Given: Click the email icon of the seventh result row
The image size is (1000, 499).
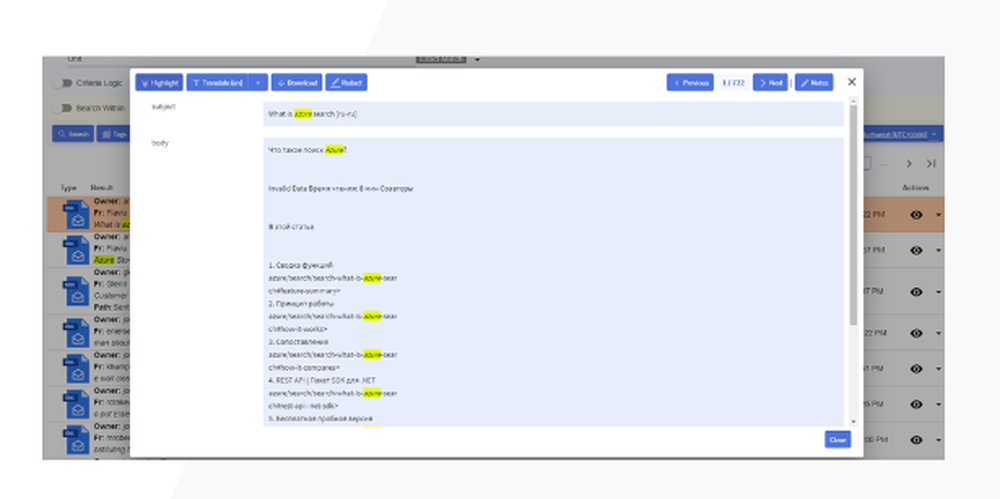Looking at the screenshot, I should click(76, 440).
